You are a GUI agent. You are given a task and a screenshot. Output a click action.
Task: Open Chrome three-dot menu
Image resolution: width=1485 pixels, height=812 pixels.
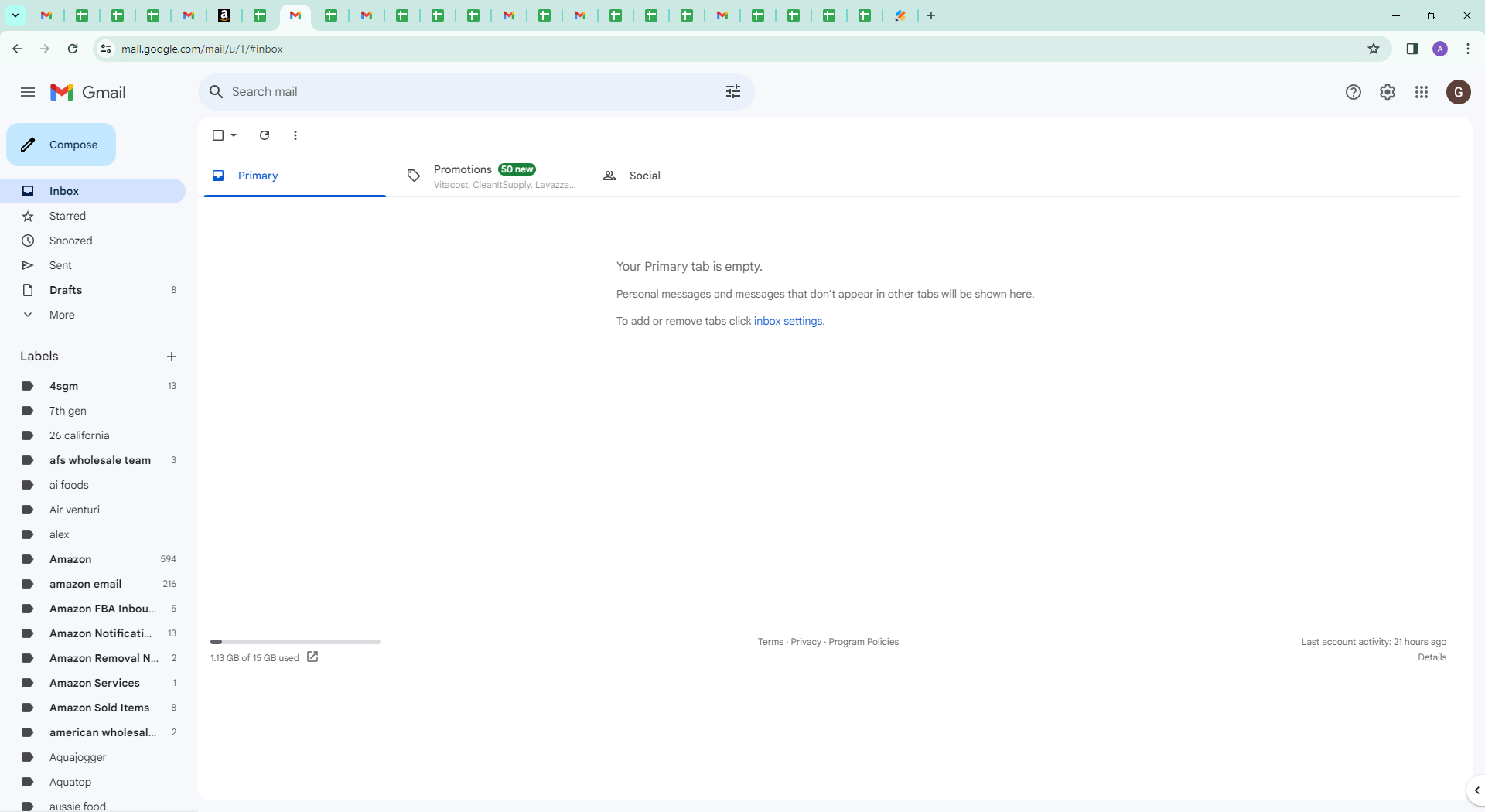point(1468,49)
